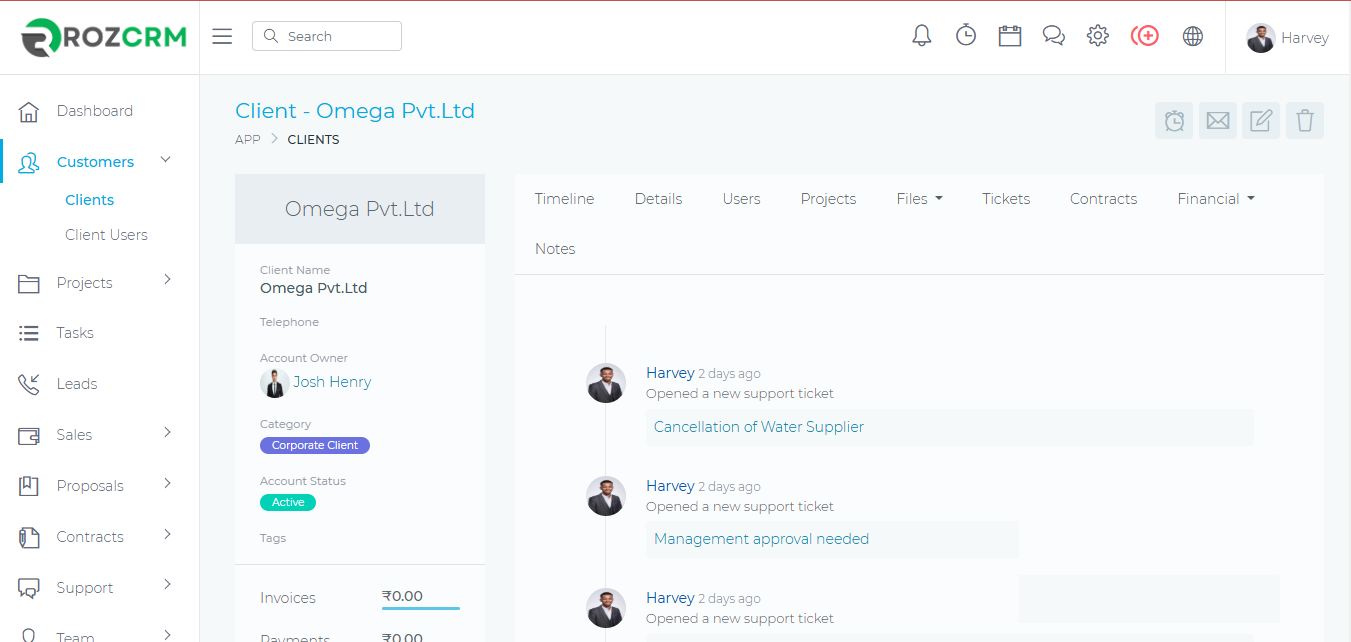Expand the Financial tab dropdown

click(1215, 199)
